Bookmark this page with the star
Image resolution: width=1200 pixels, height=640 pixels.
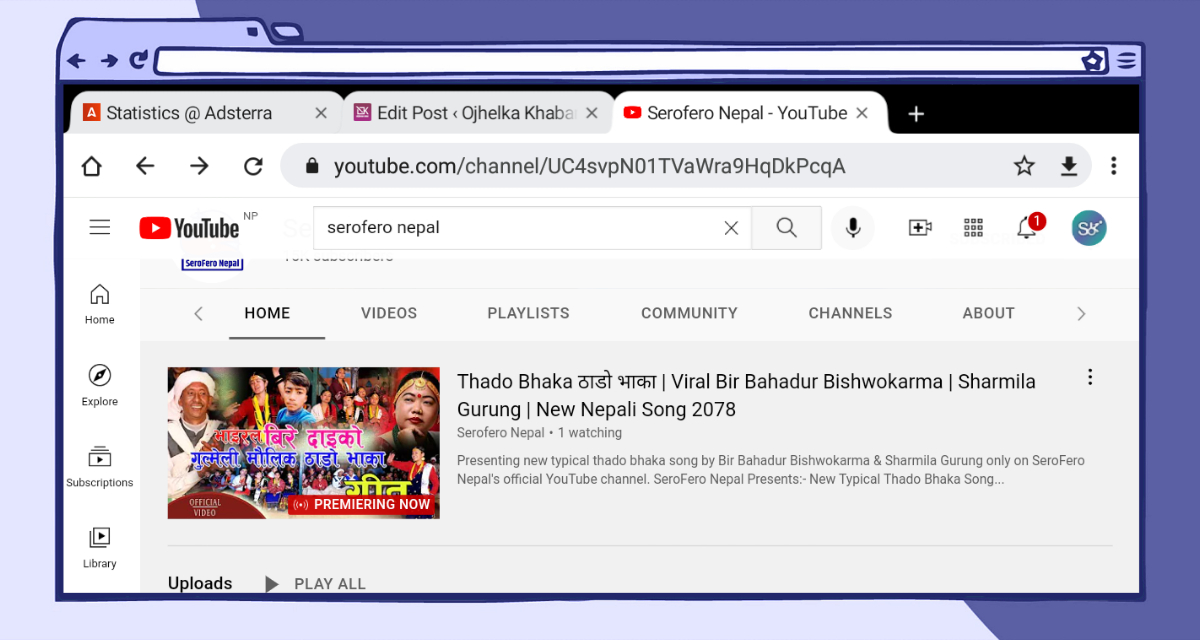pyautogui.click(x=1024, y=166)
